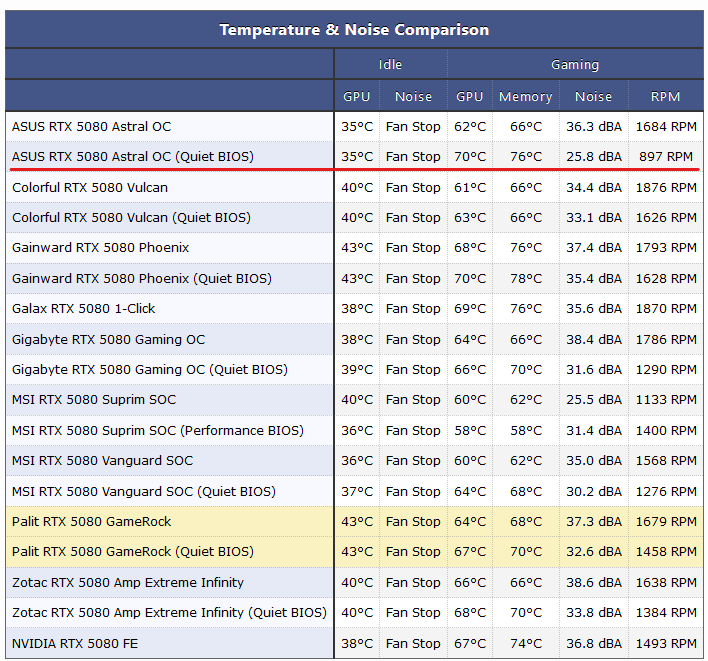Click the '37.4 dBA' noise value
The height and width of the screenshot is (661, 708).
pos(594,247)
